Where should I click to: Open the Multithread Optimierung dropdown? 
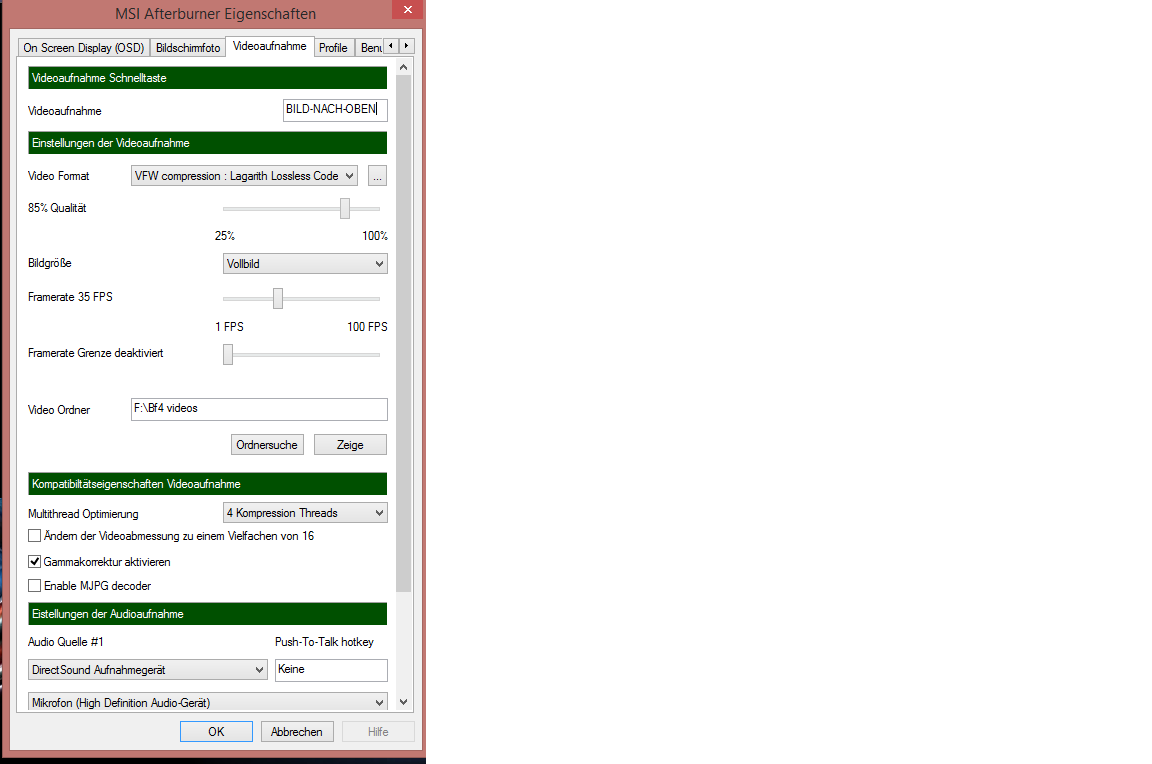pyautogui.click(x=305, y=513)
